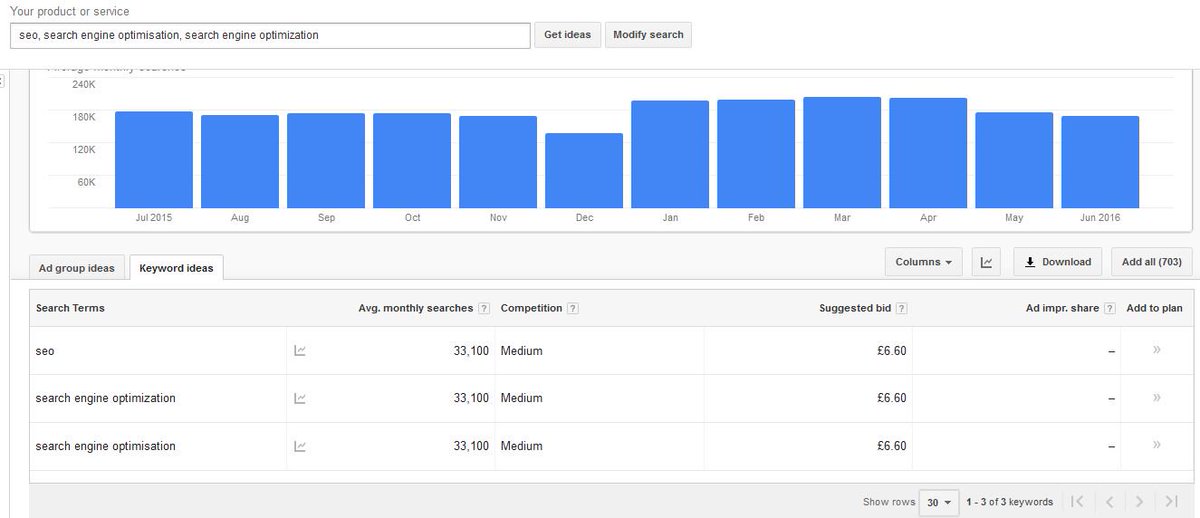Screen dimensions: 1200x518
Task: Add seo keyword to plan
Action: point(1157,351)
